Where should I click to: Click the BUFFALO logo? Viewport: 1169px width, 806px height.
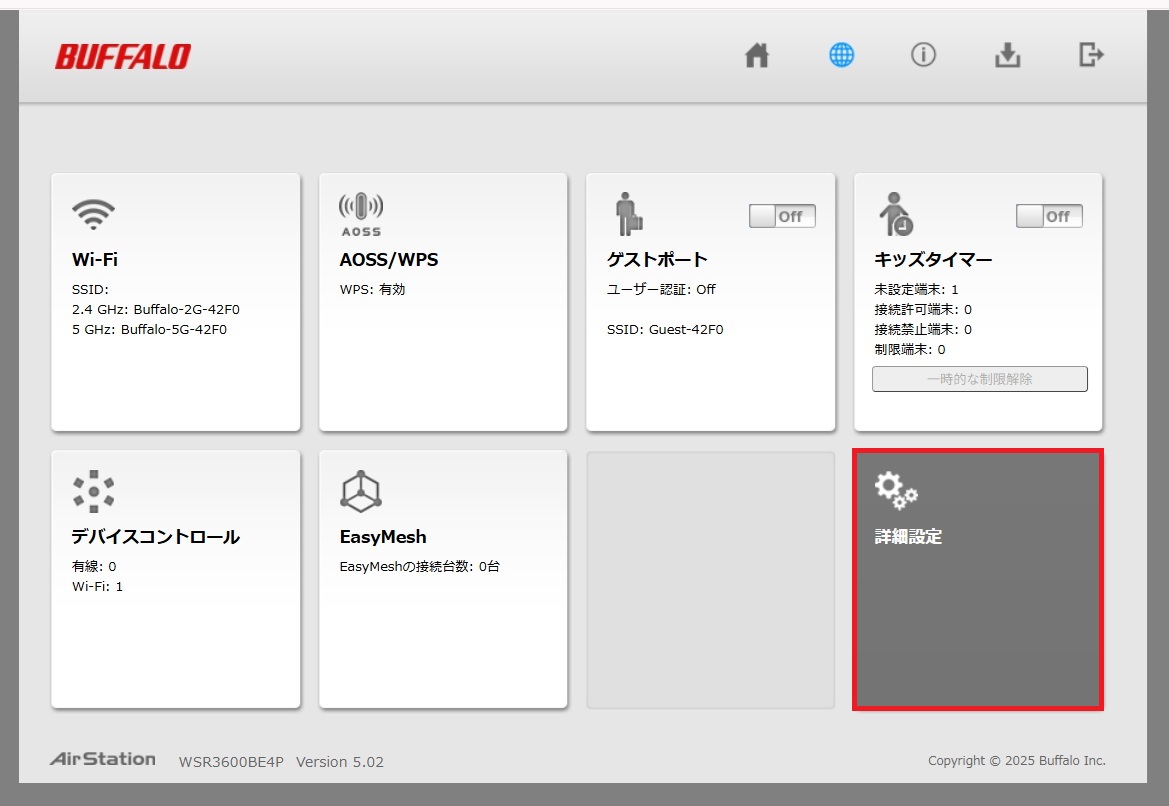[123, 57]
